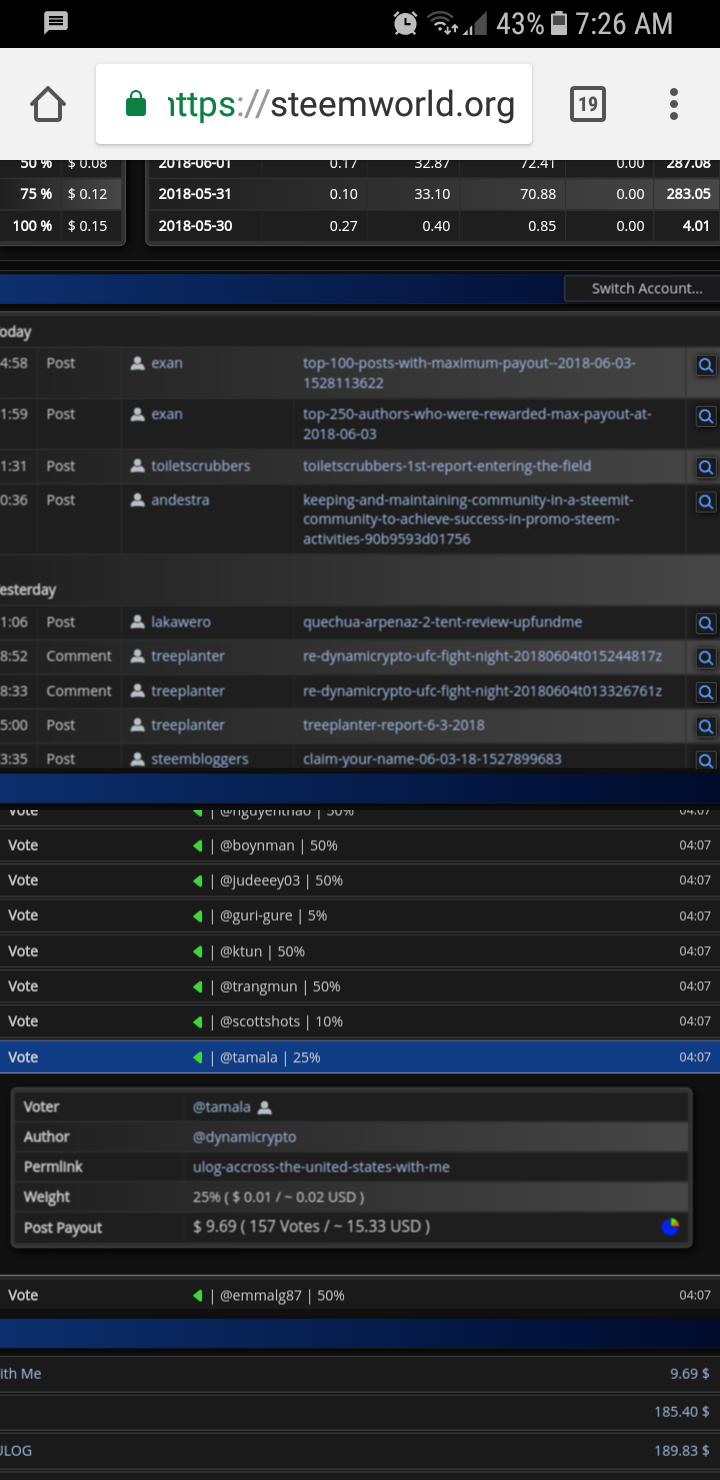Open magnifier for 8:52 treeplanter comment

(706, 658)
